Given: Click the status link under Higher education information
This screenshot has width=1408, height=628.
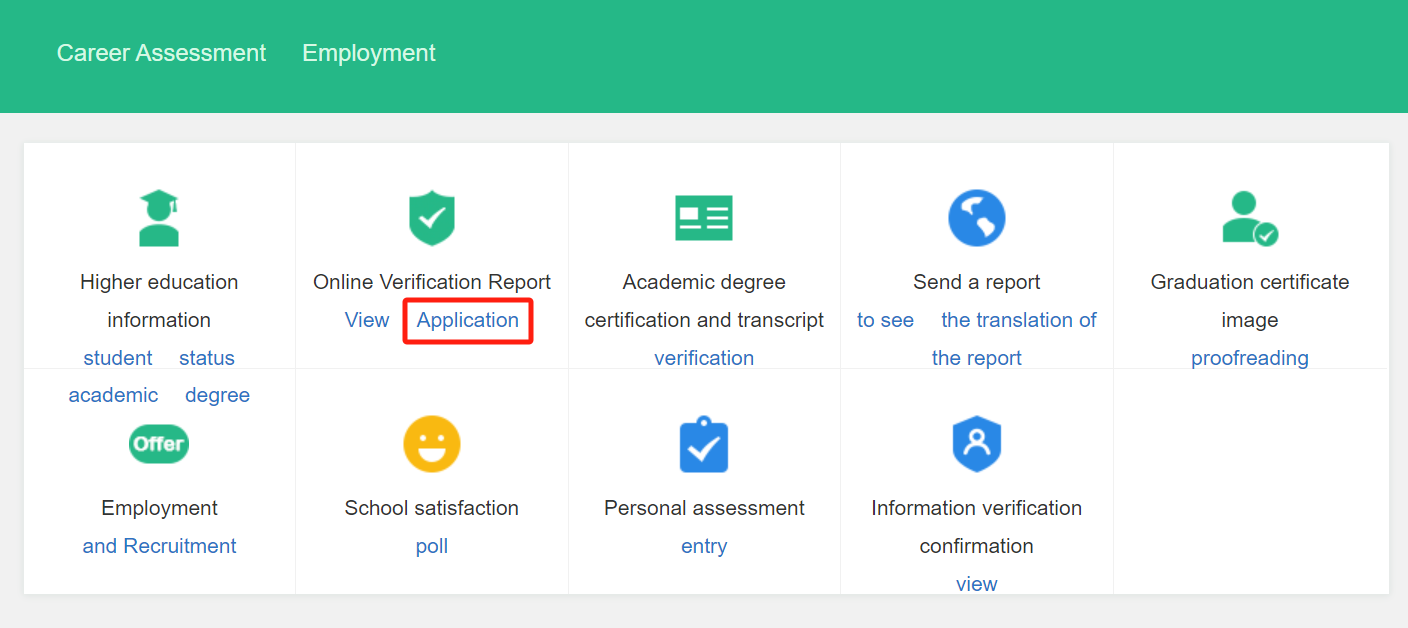Looking at the screenshot, I should (209, 357).
